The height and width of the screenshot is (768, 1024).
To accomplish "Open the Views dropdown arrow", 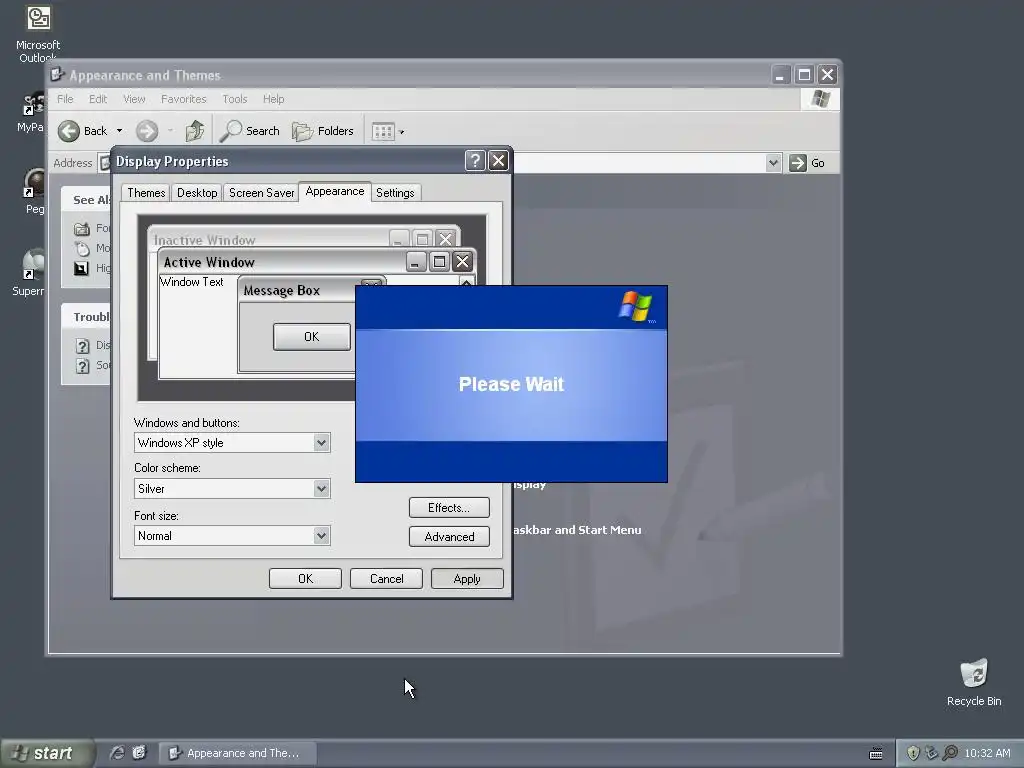I will (x=402, y=132).
